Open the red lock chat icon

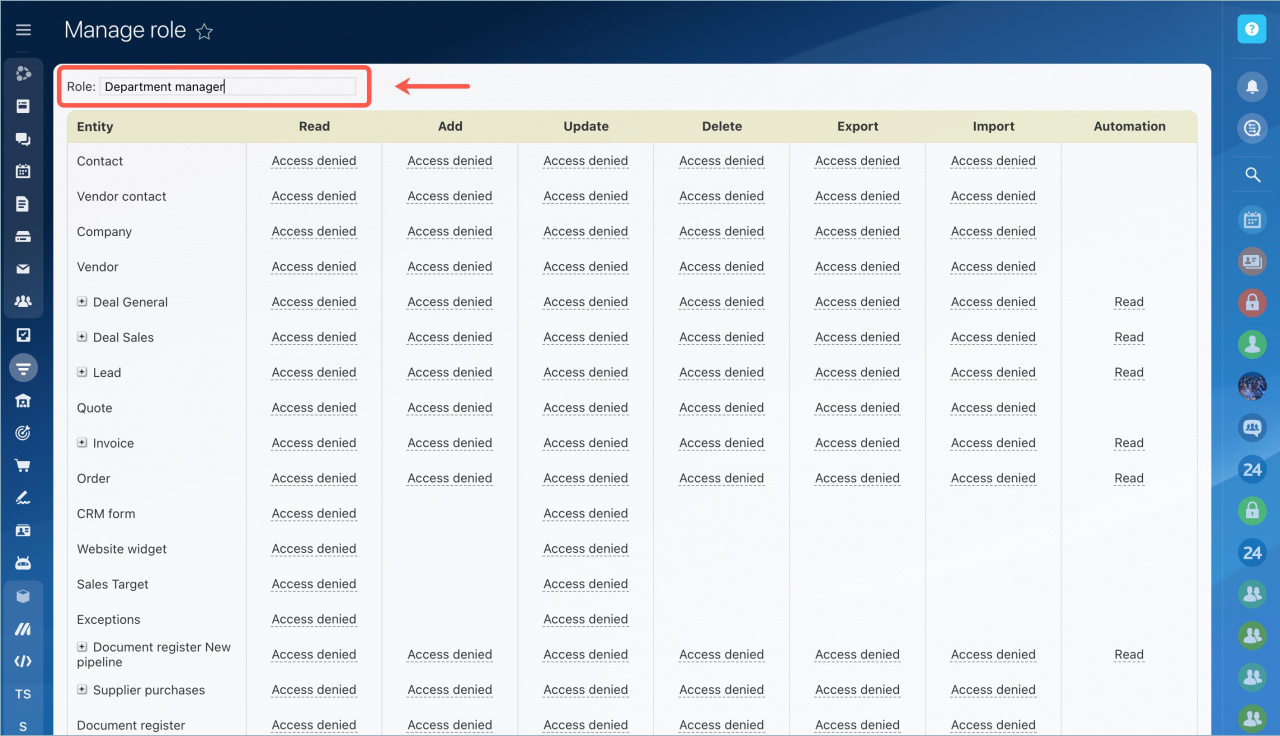[1252, 302]
